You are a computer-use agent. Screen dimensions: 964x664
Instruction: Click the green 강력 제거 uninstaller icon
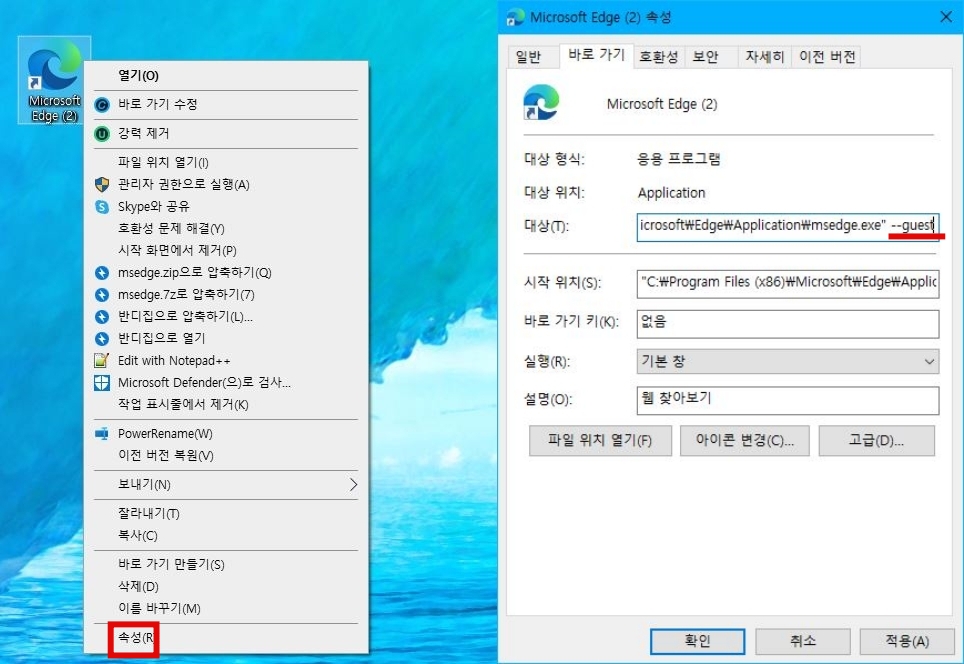102,133
